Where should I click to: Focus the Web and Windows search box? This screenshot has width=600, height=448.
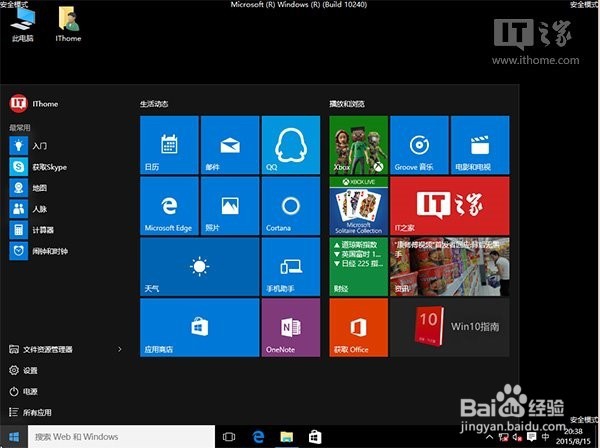[x=121, y=437]
